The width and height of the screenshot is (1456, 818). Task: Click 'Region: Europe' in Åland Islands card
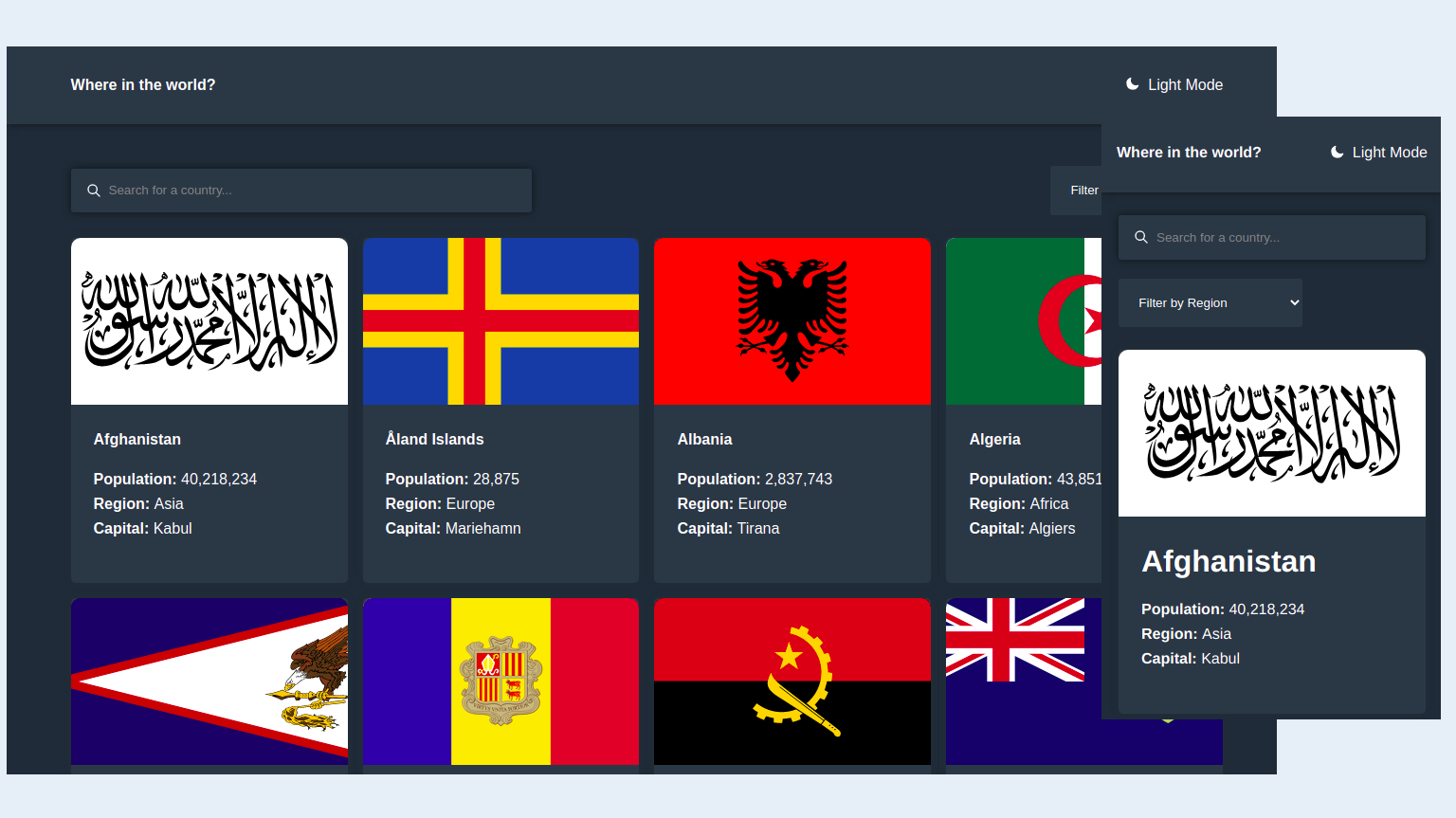coord(440,504)
